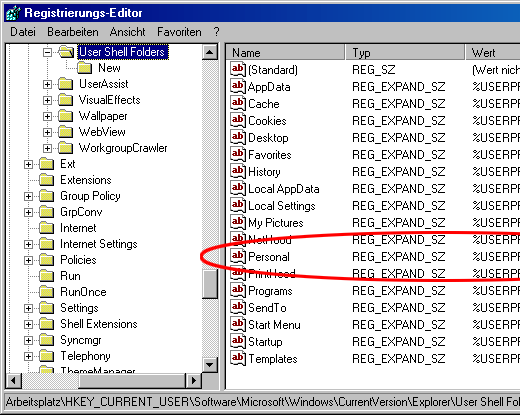Click the string icon beside (Standard)
The height and width of the screenshot is (415, 520).
tap(238, 69)
